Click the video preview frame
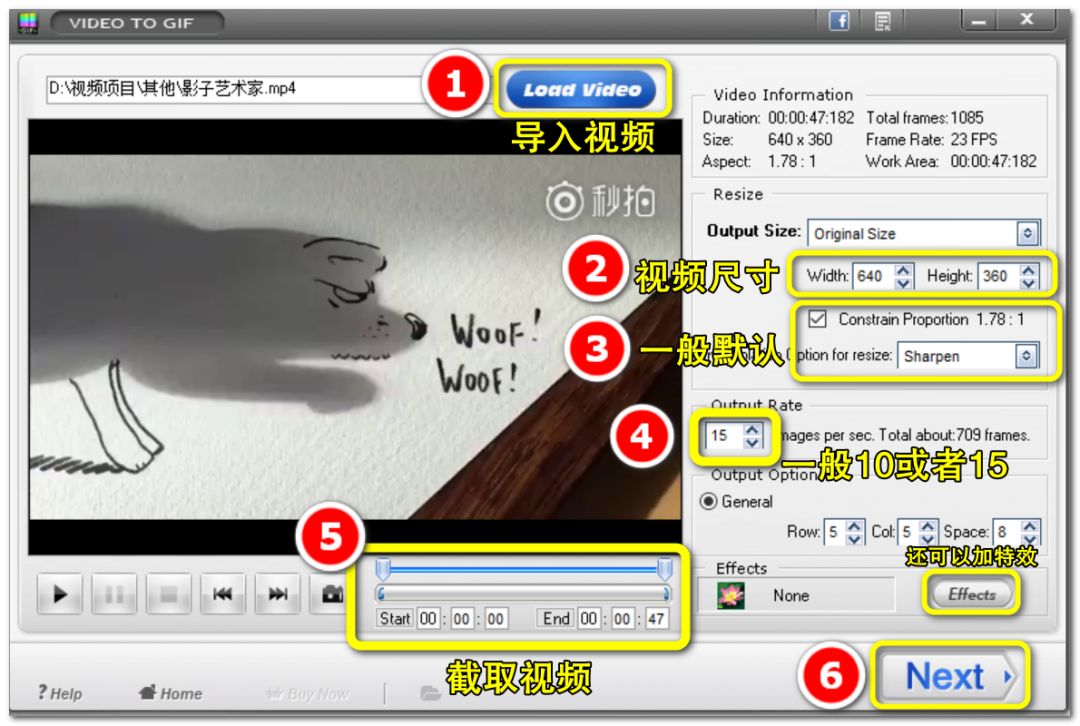The height and width of the screenshot is (726, 1080). 355,336
